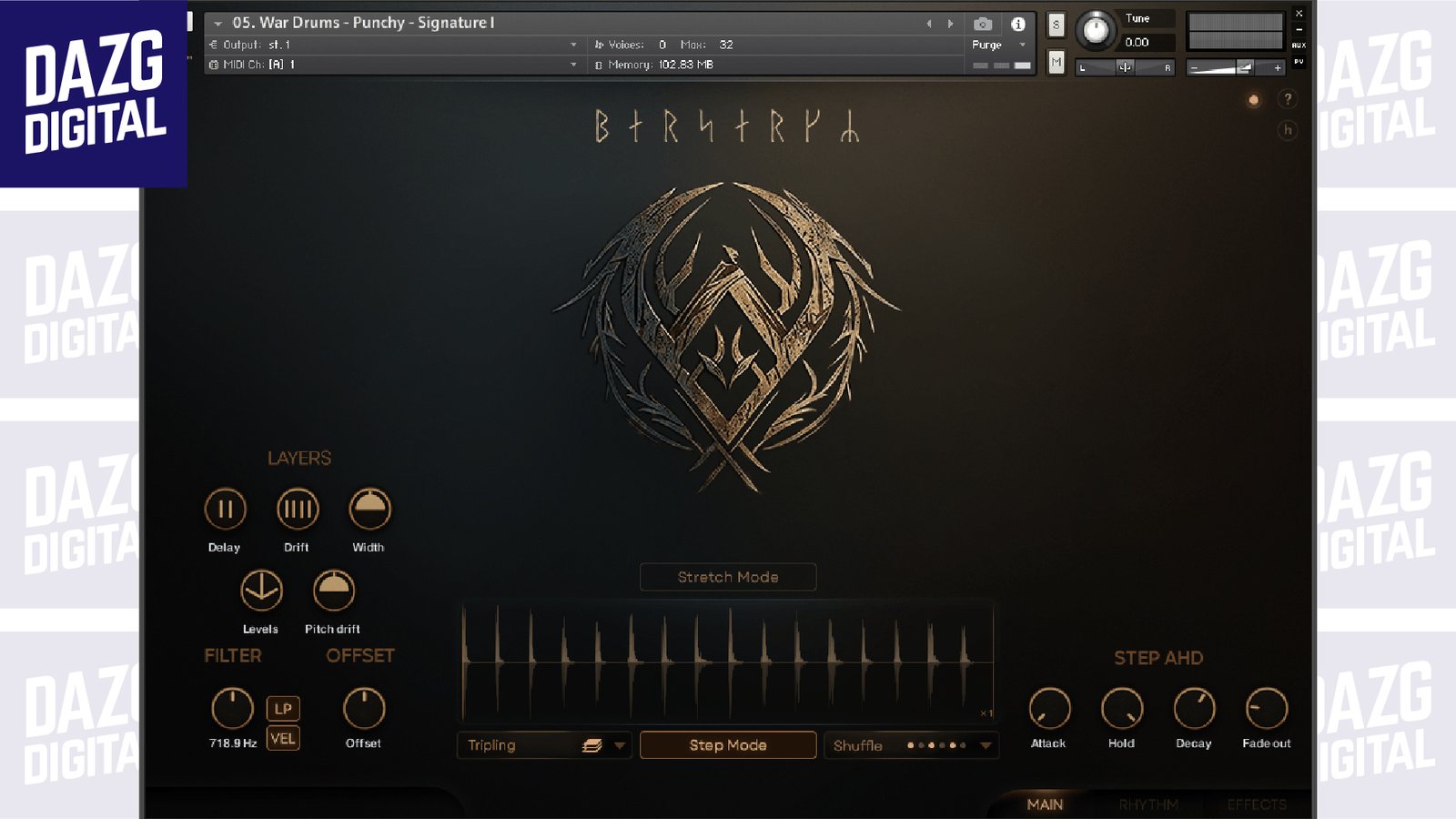Enable Step Mode
Screen dimensions: 1456x819
[x=728, y=745]
